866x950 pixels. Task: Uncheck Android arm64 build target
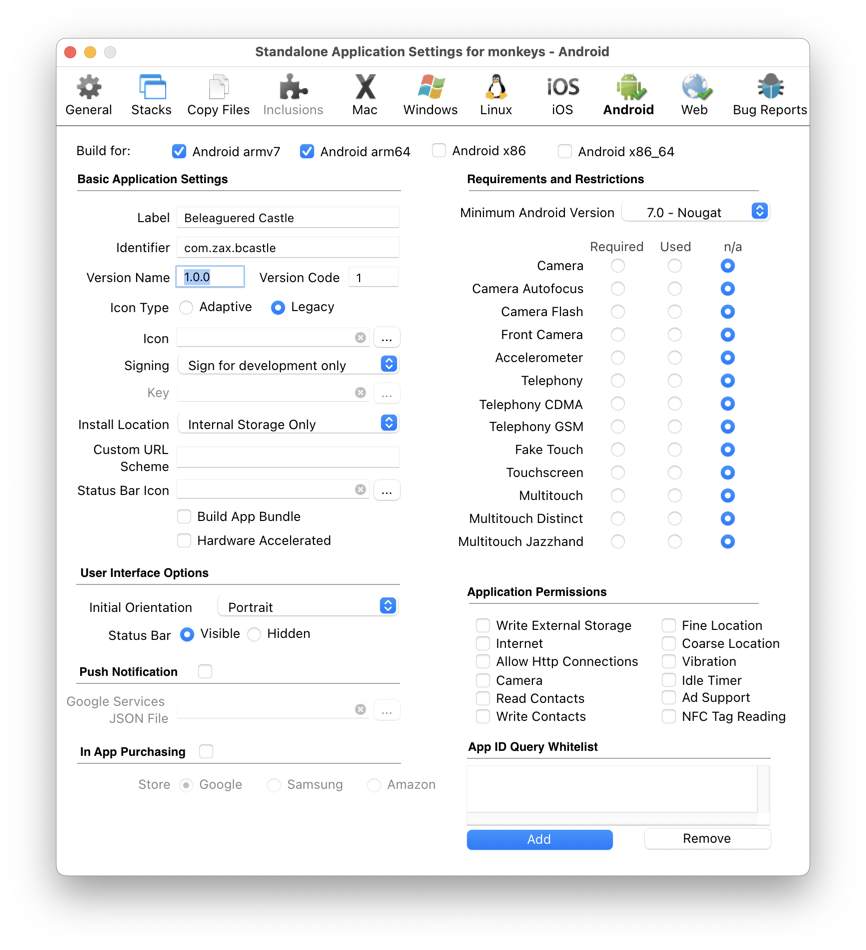tap(307, 151)
